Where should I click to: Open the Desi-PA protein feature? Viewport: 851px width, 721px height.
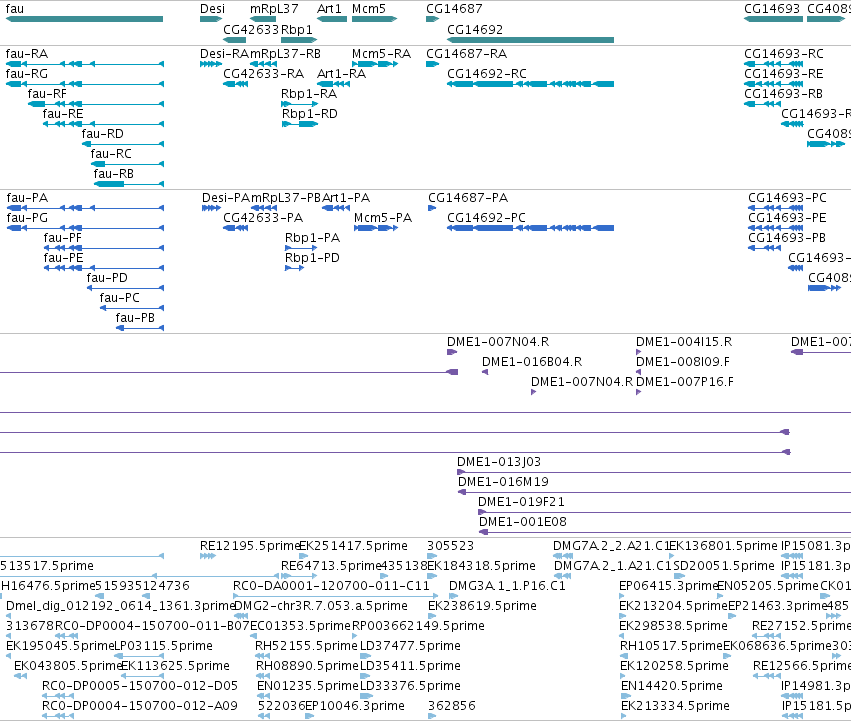pyautogui.click(x=211, y=208)
